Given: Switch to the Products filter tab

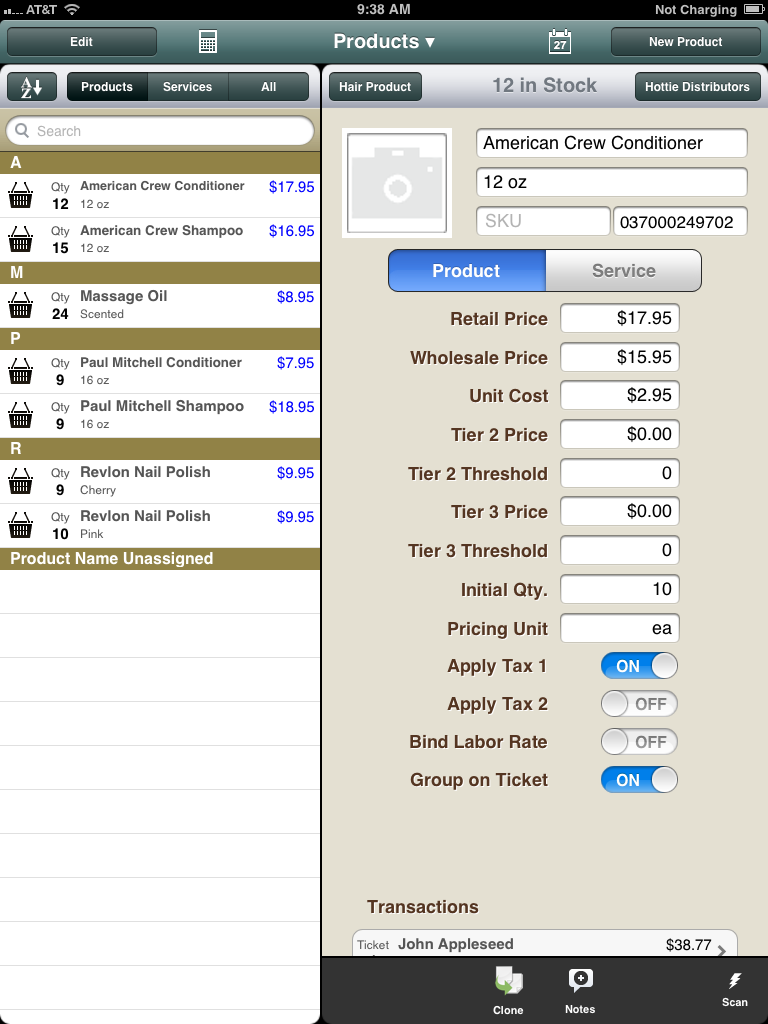Looking at the screenshot, I should [x=107, y=87].
